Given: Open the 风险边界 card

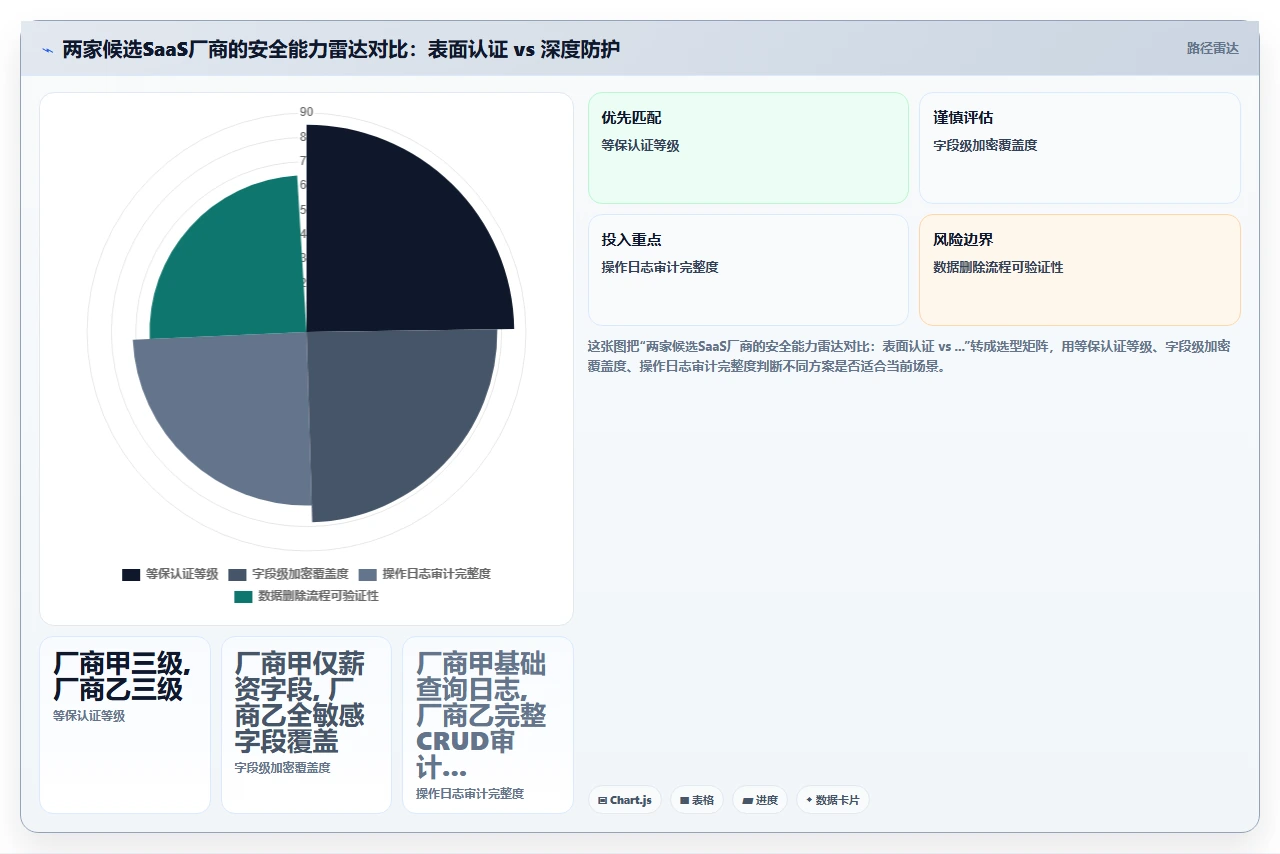Looking at the screenshot, I should click(x=1080, y=270).
